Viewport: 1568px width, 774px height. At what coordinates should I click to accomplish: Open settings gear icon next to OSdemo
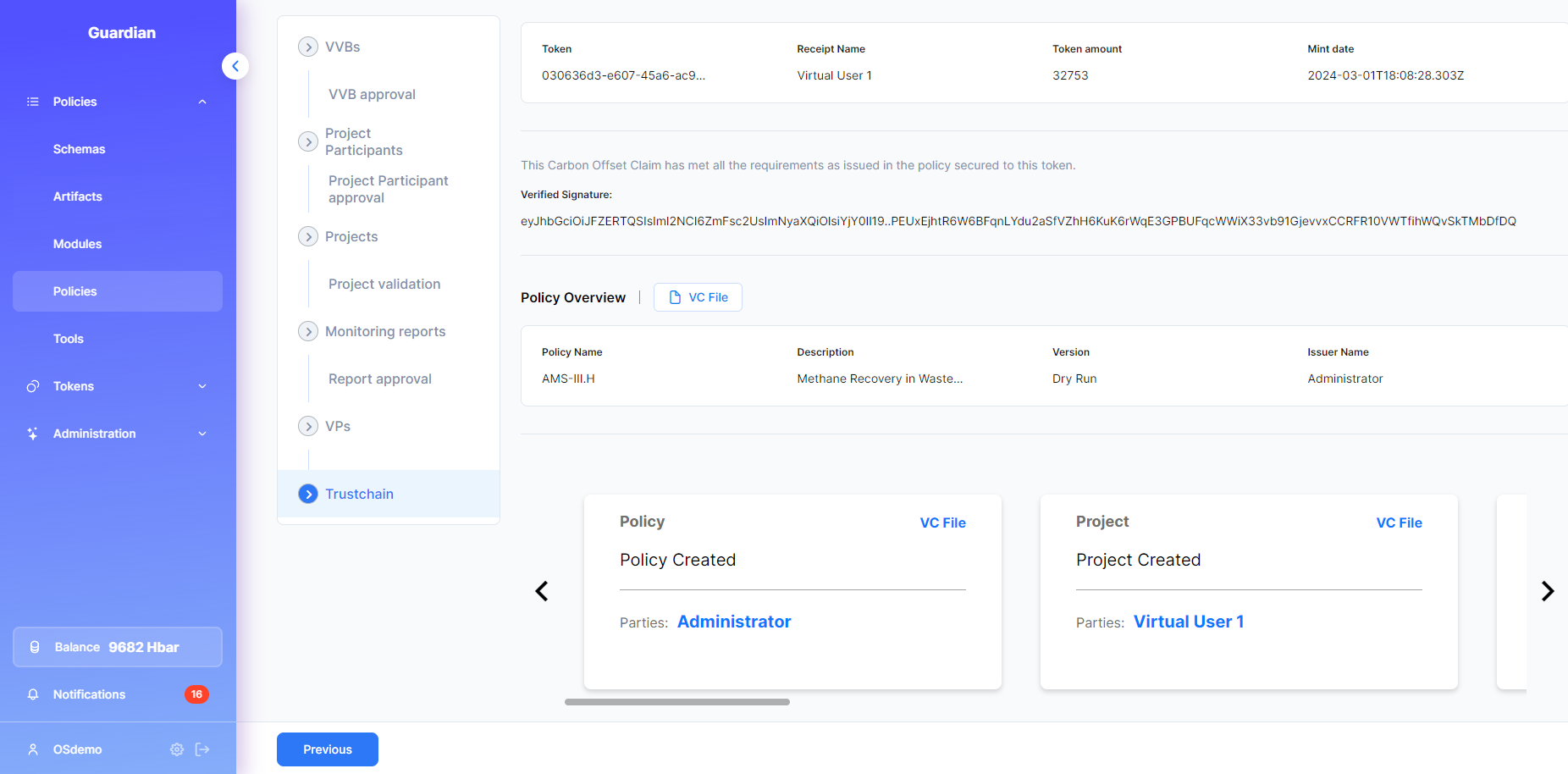pos(177,749)
